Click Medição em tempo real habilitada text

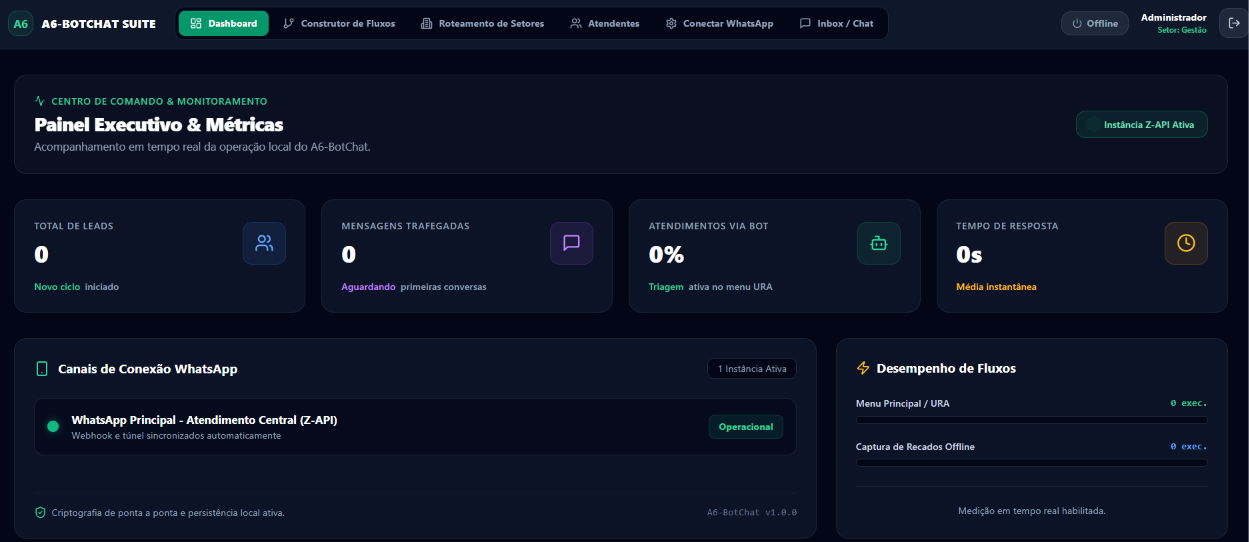point(1031,511)
